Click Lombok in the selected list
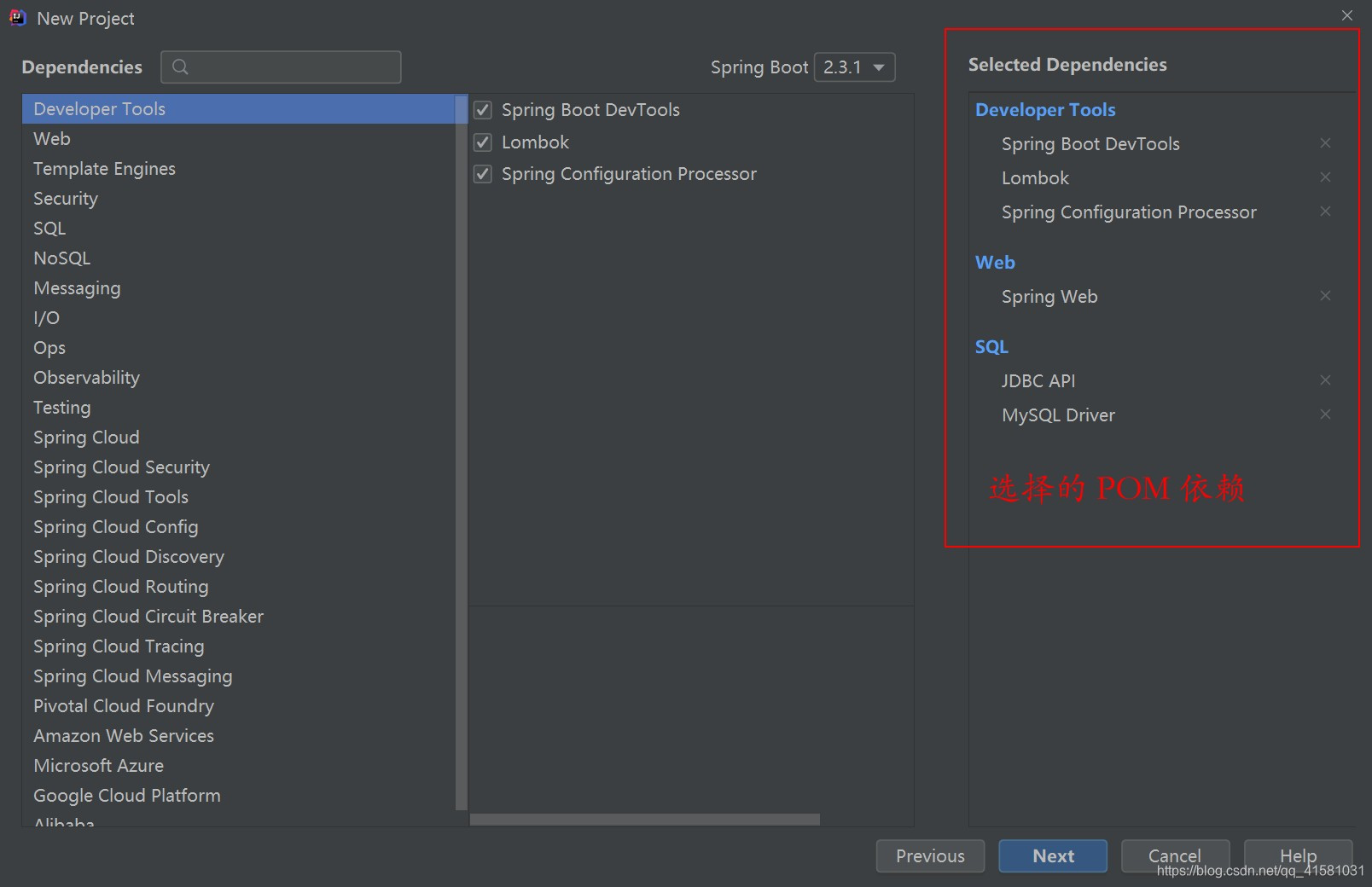1372x887 pixels. pos(1035,178)
